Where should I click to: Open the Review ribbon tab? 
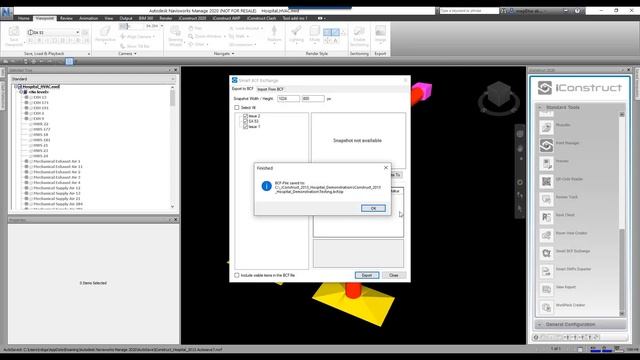point(66,18)
